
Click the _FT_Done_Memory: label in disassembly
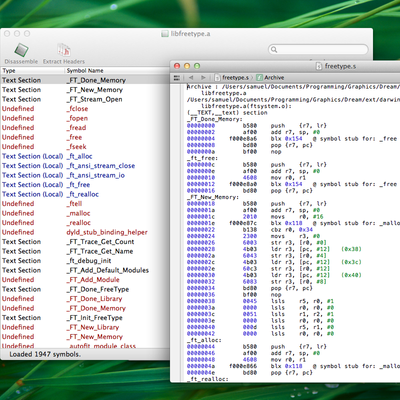215,119
